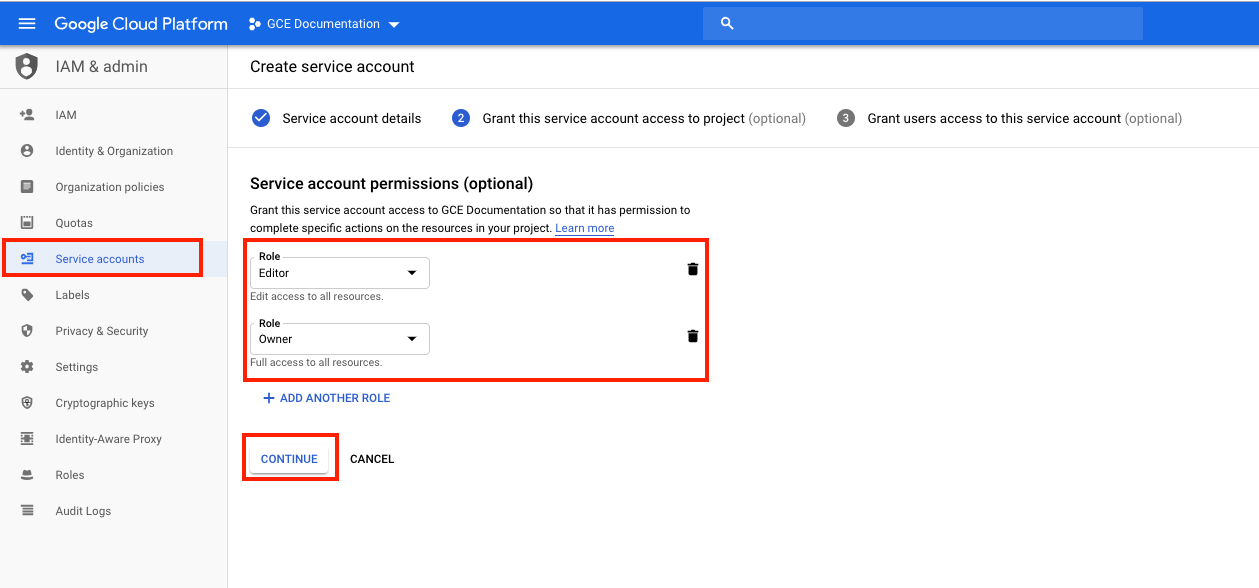
Task: Select Service accounts in sidebar
Action: [x=100, y=259]
